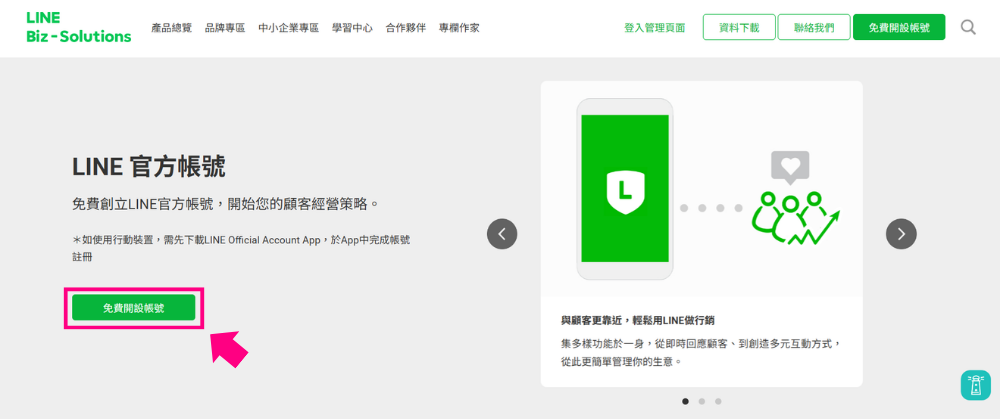Viewport: 1000px width, 419px height.
Task: Click 免費開設帳號 button under LINE 官方帳號
Action: point(133,307)
